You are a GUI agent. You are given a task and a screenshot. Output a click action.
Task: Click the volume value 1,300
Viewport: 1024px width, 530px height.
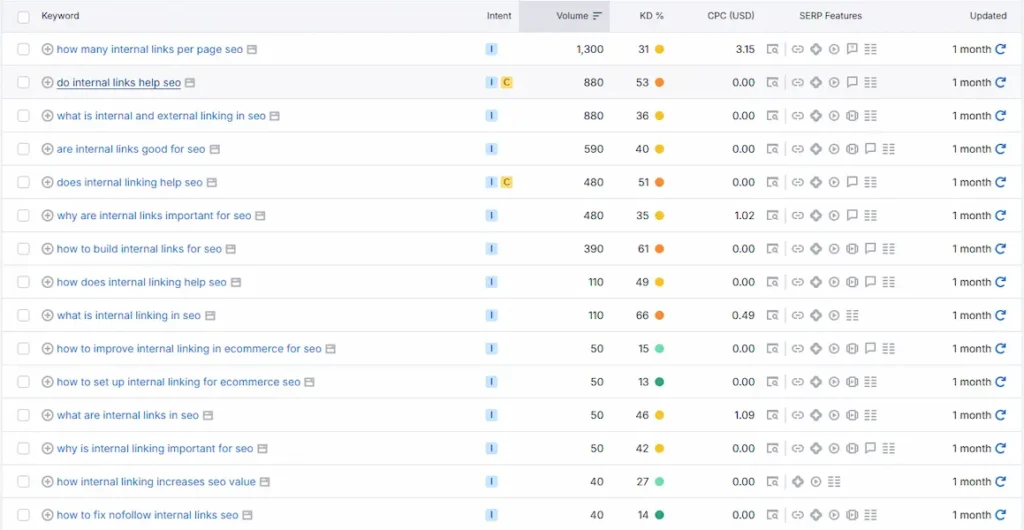click(590, 49)
